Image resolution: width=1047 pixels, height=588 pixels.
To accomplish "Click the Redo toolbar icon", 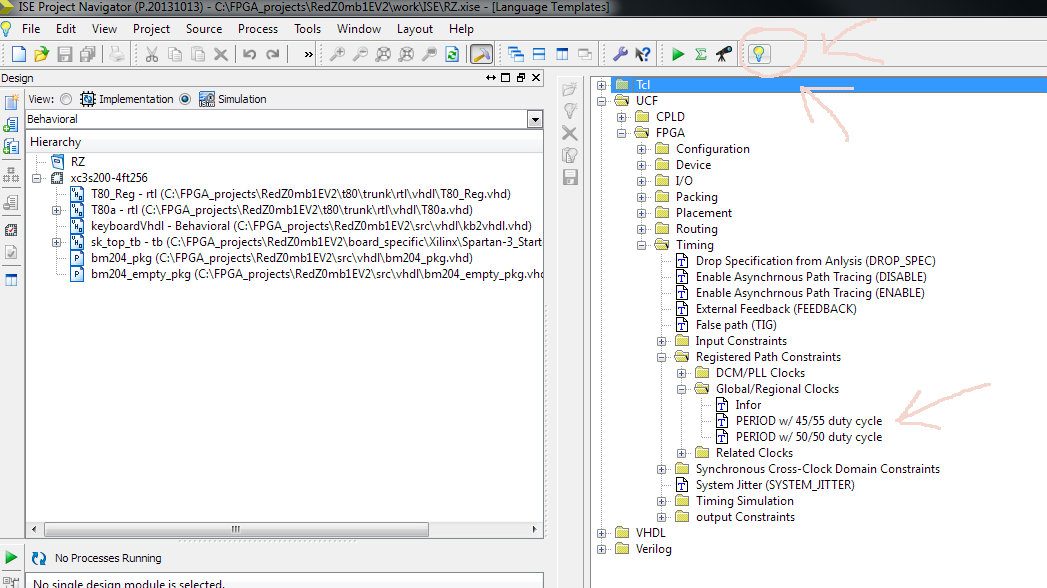I will point(272,54).
